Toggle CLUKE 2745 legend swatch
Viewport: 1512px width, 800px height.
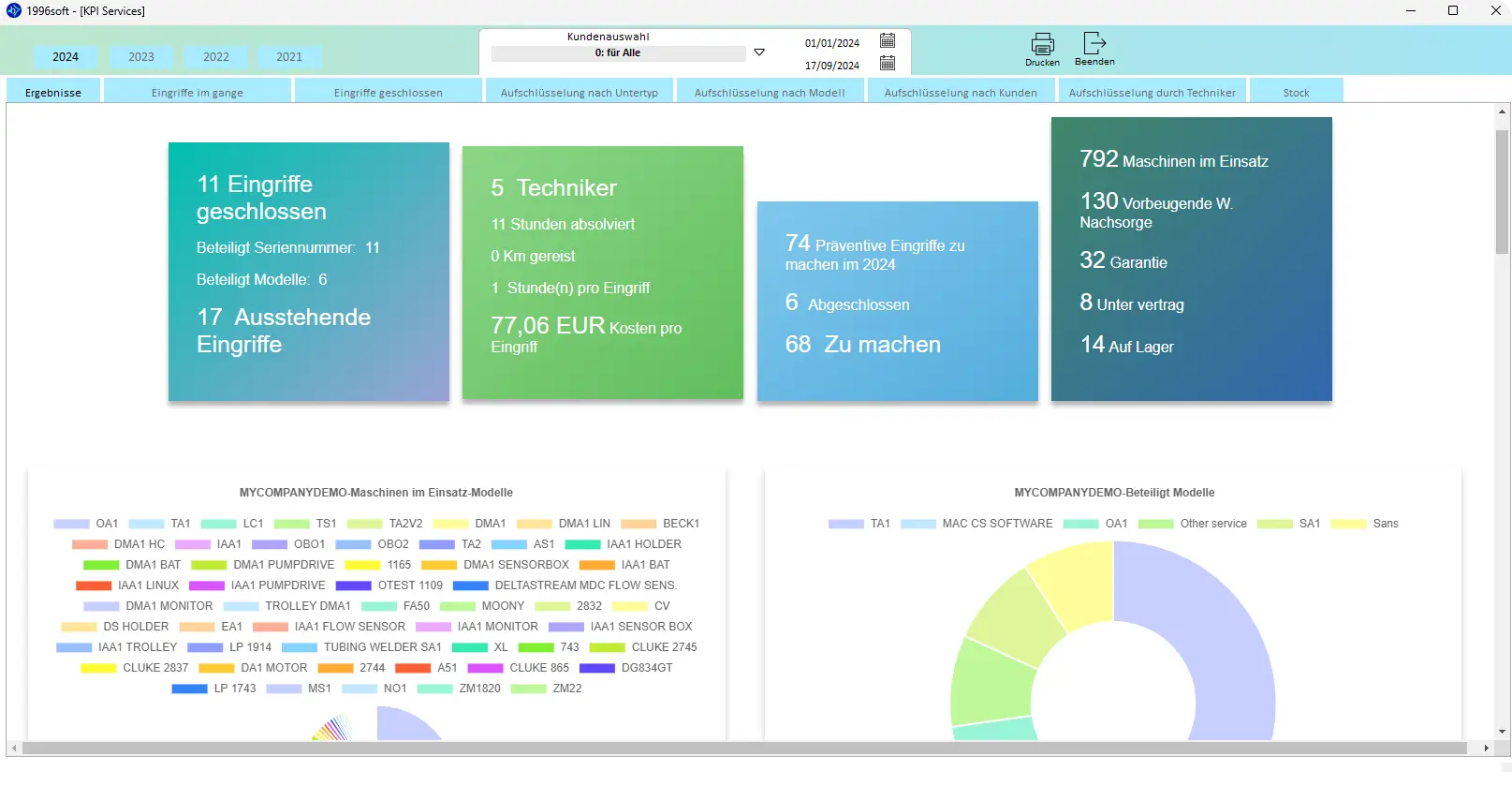[x=607, y=647]
